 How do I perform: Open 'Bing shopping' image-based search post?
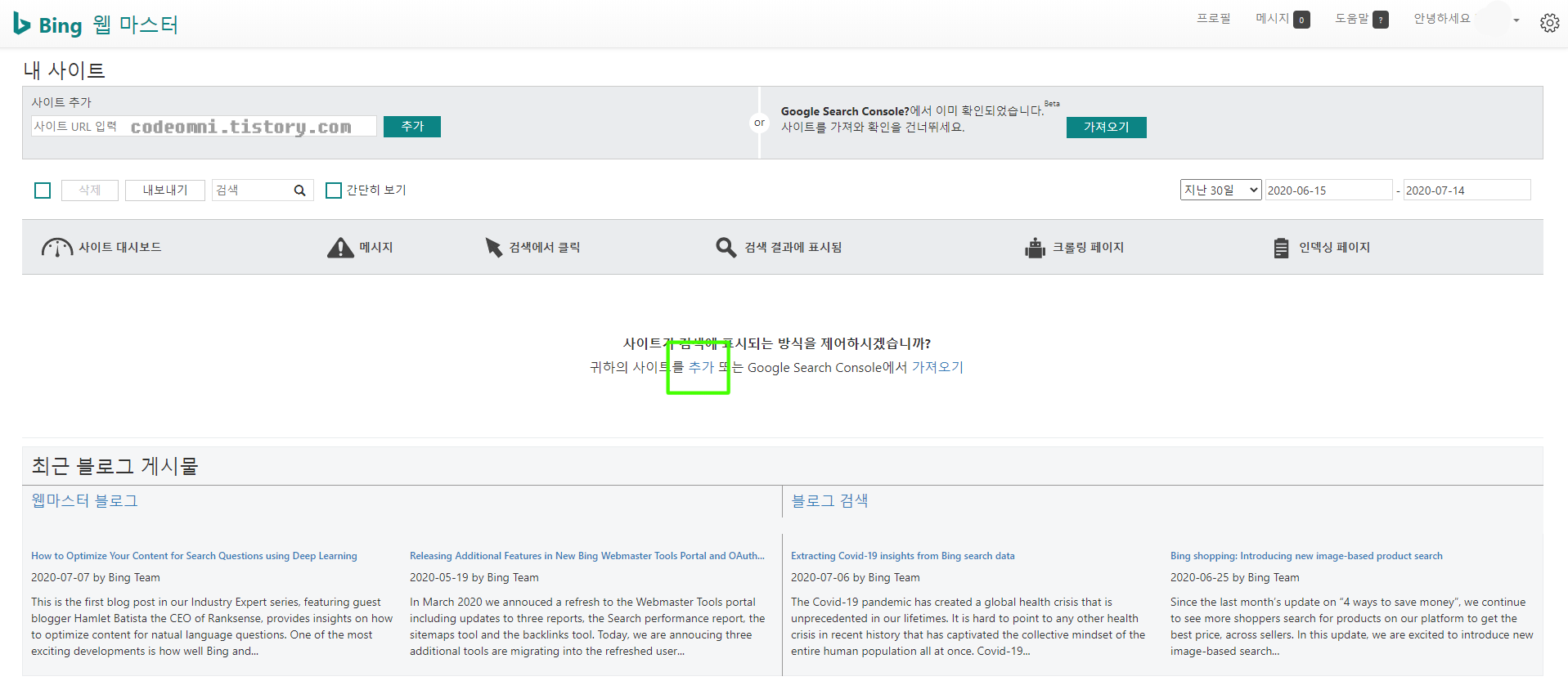1306,556
